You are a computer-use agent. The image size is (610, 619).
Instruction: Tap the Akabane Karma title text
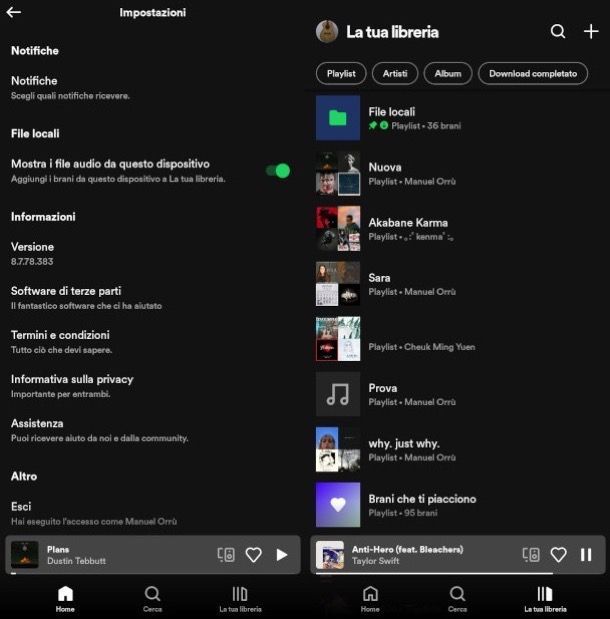pyautogui.click(x=408, y=223)
